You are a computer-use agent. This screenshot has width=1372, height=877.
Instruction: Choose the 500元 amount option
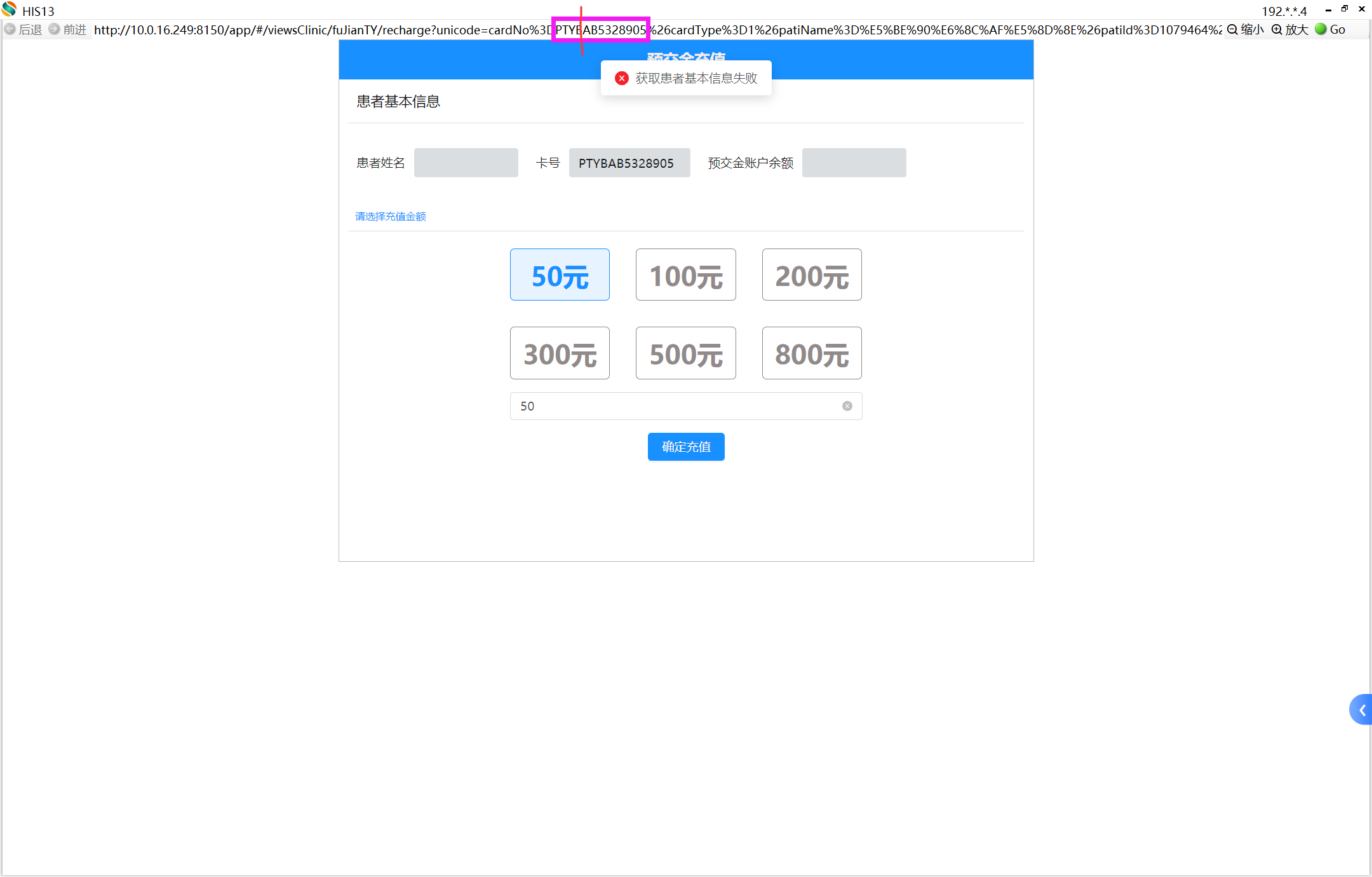[685, 353]
